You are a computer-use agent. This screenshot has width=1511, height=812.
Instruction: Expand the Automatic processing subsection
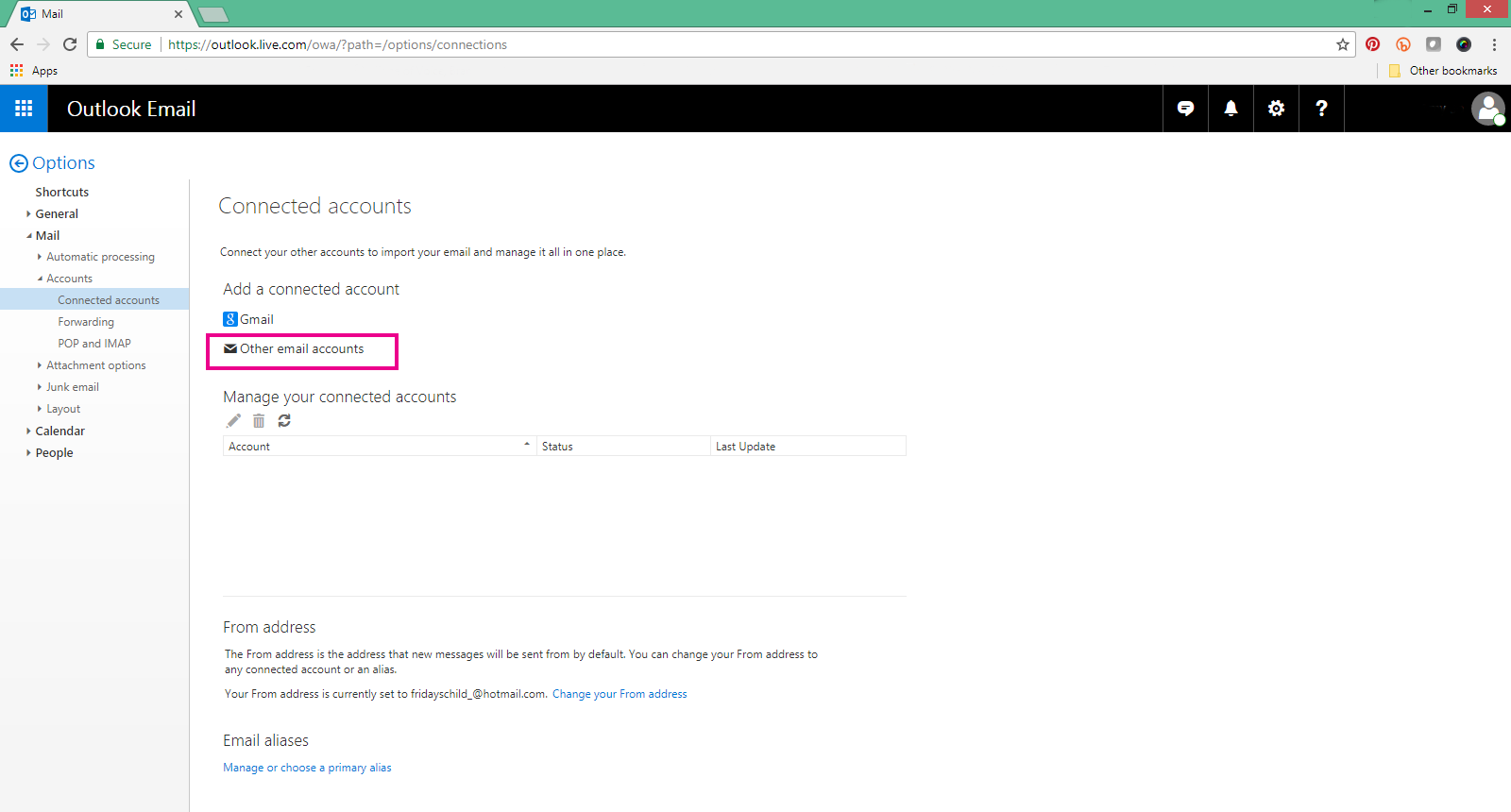(100, 257)
